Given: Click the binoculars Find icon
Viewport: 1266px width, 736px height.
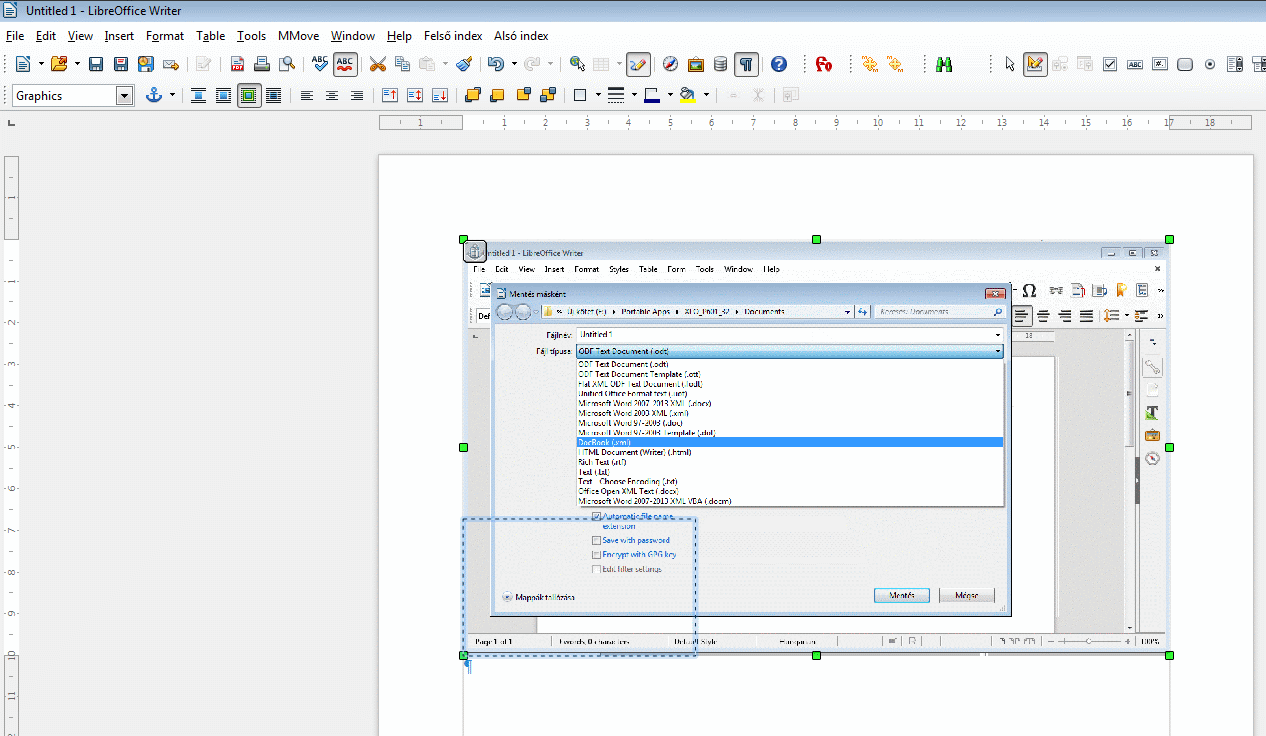Looking at the screenshot, I should [943, 64].
